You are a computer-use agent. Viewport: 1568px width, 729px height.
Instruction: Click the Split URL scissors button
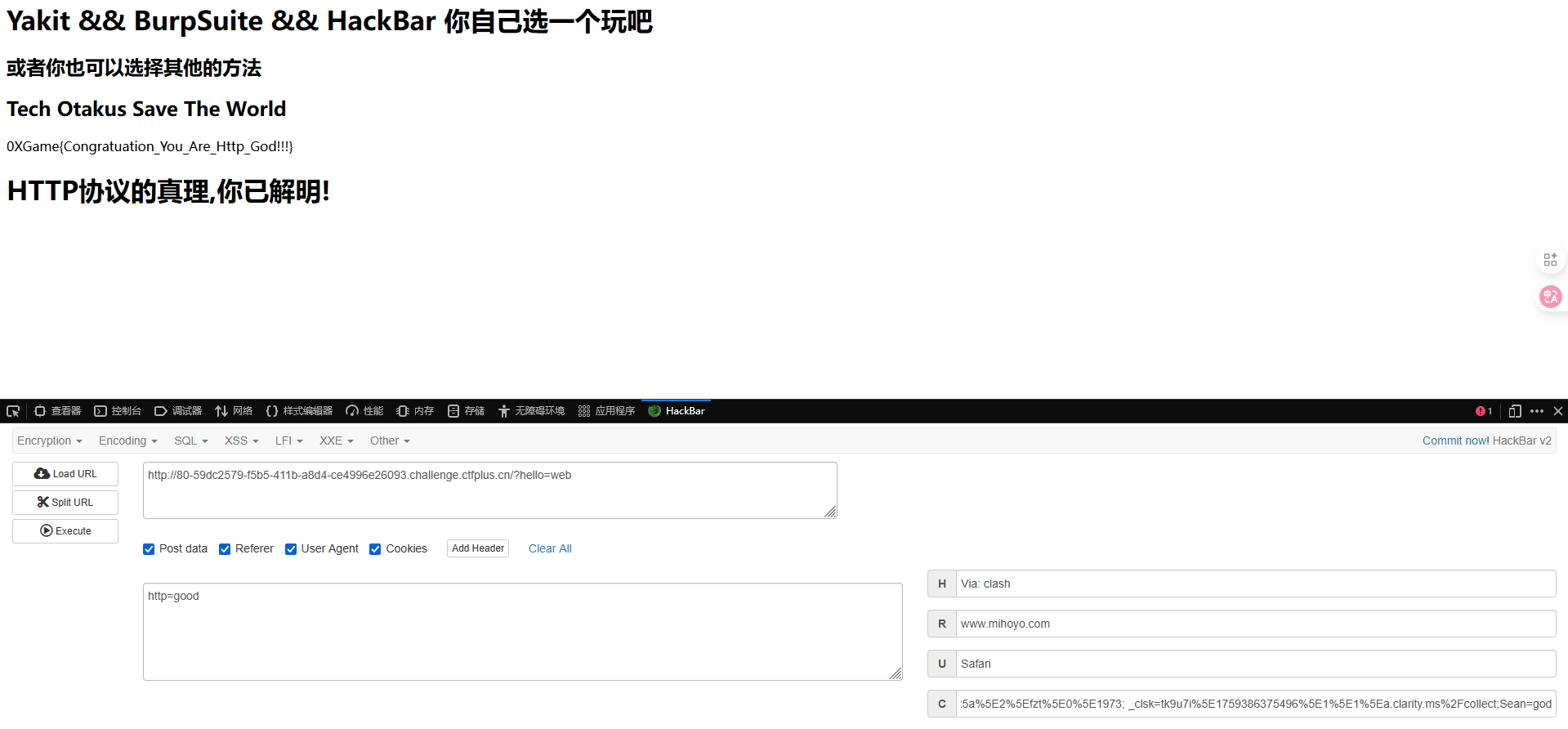(65, 503)
